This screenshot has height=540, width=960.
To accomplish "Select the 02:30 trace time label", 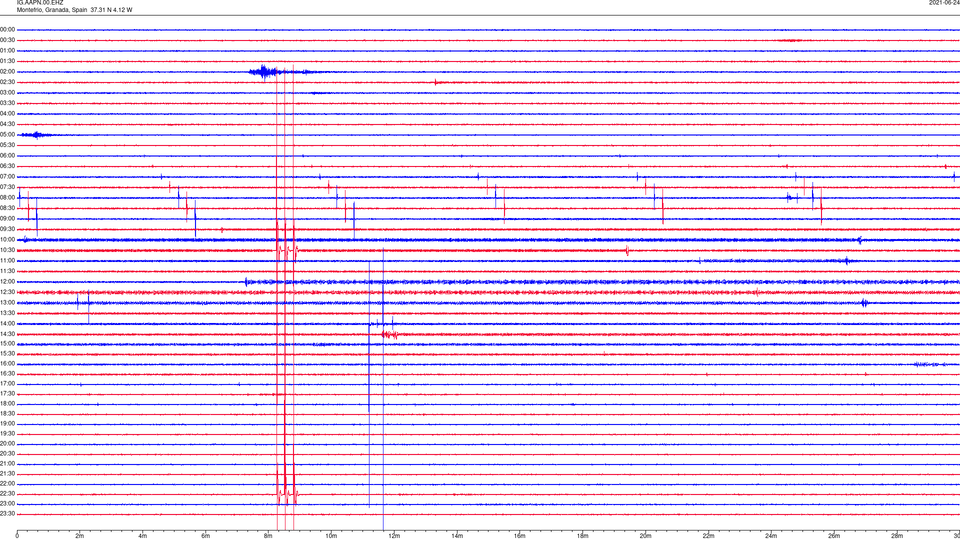I will tap(7, 82).
